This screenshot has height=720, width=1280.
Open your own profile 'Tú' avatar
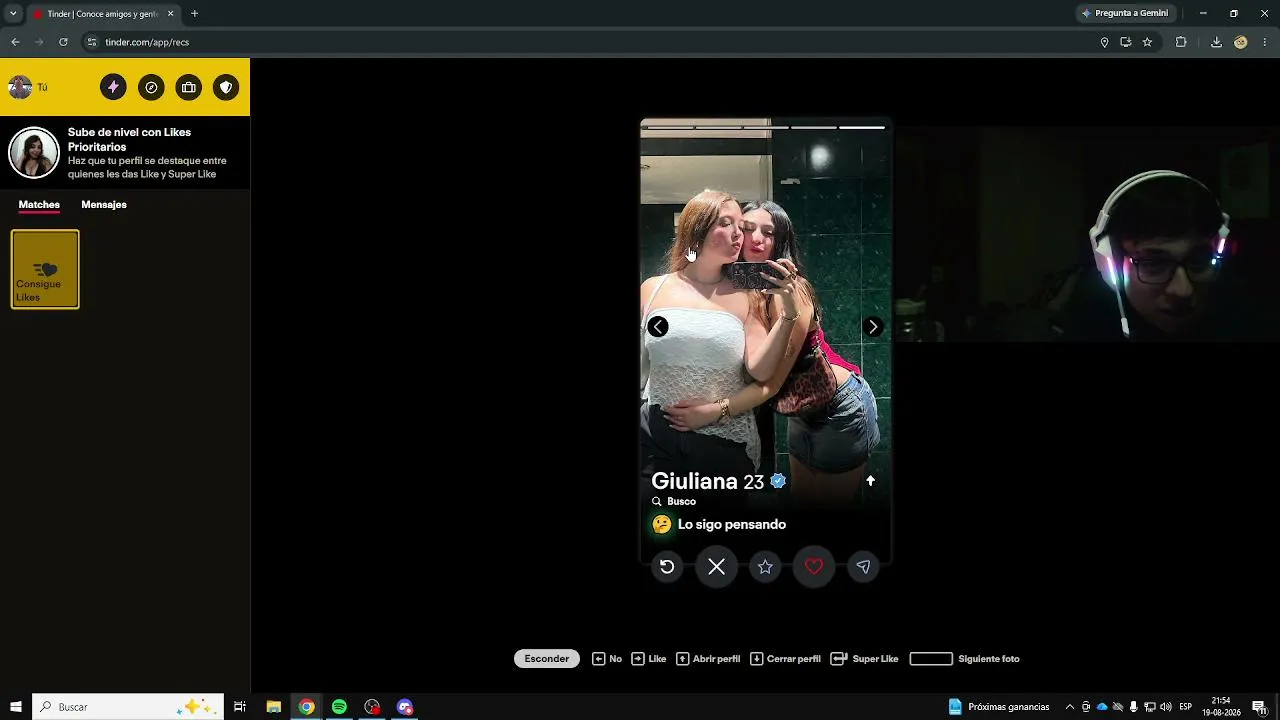point(20,87)
